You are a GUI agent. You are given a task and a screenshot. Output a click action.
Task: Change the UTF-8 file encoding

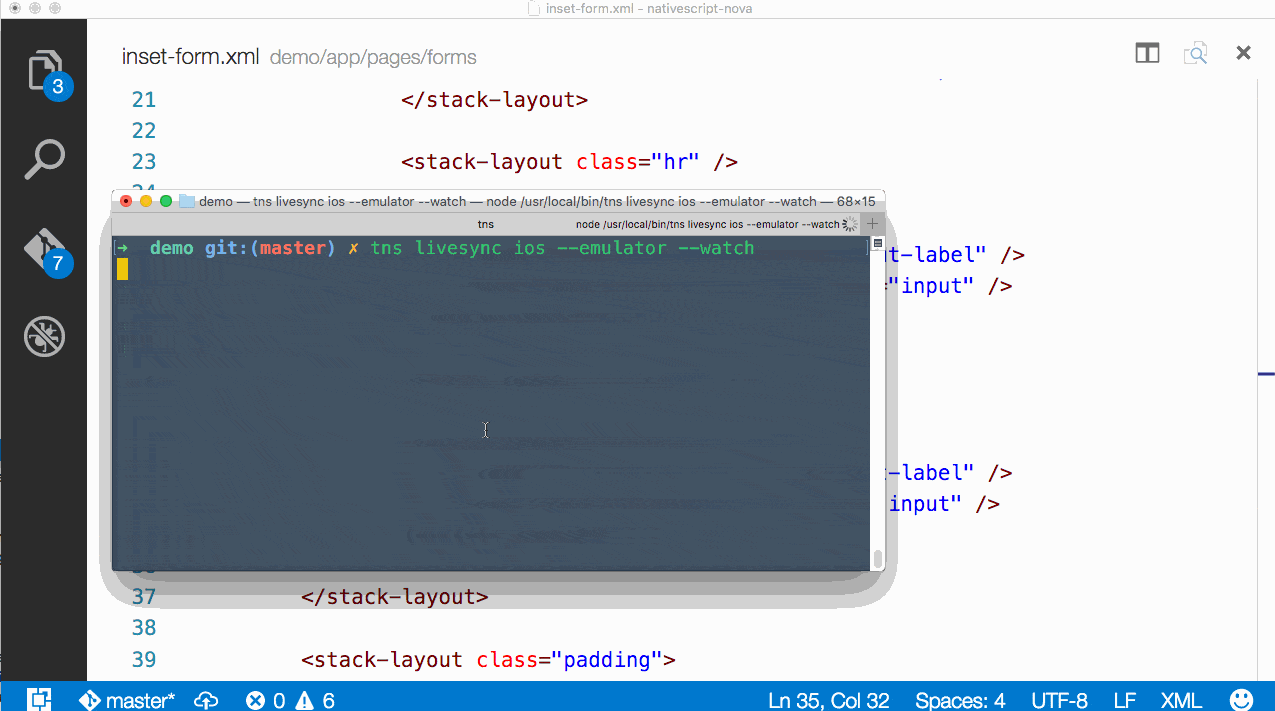pos(1059,700)
